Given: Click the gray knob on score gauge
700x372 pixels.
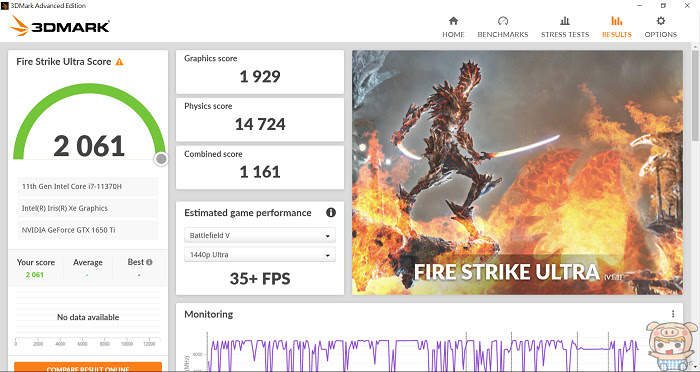Looking at the screenshot, I should pyautogui.click(x=161, y=159).
